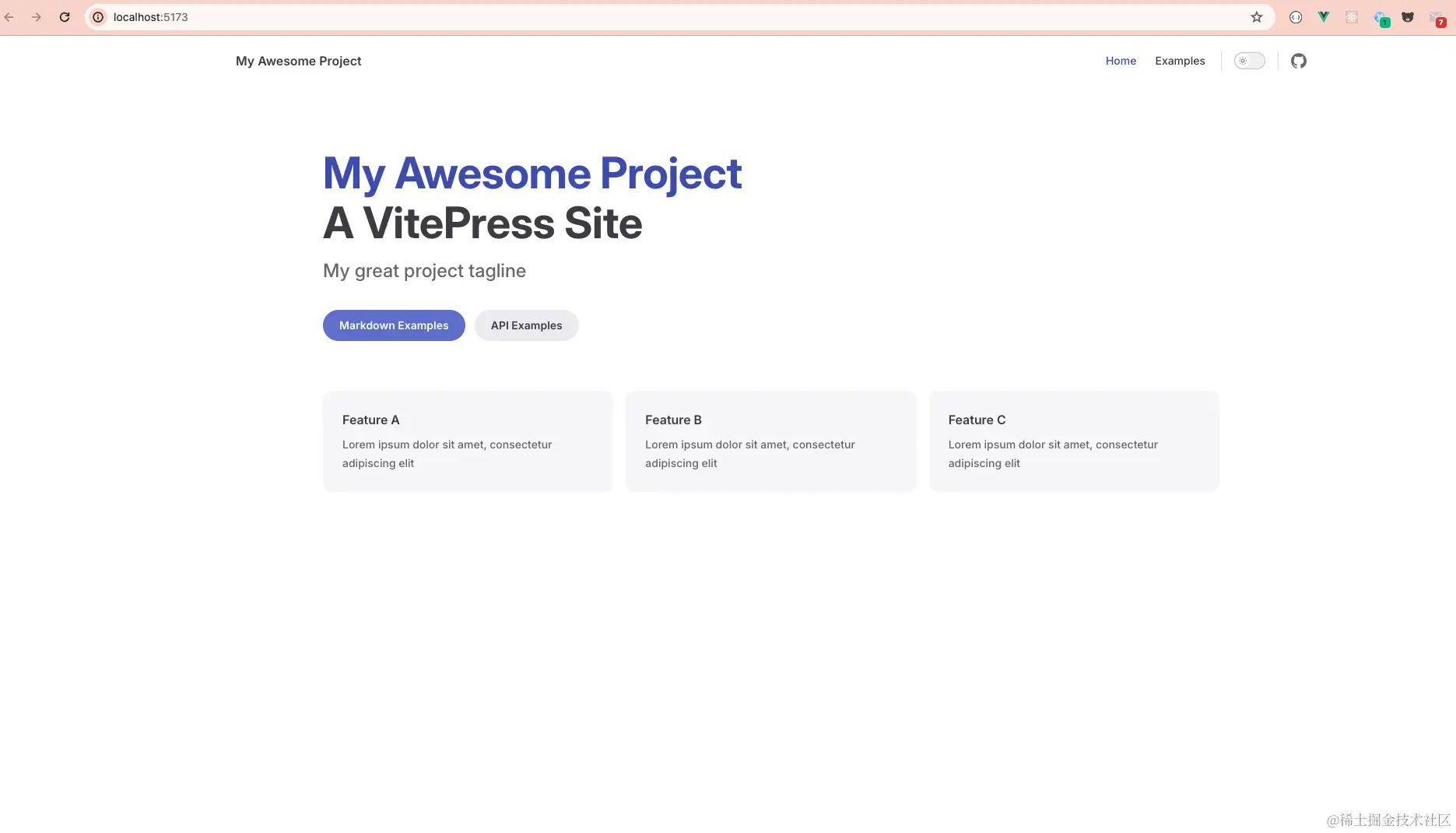Screen dimensions: 1456x833
Task: Bookmark this page with star icon
Action: [x=1256, y=17]
